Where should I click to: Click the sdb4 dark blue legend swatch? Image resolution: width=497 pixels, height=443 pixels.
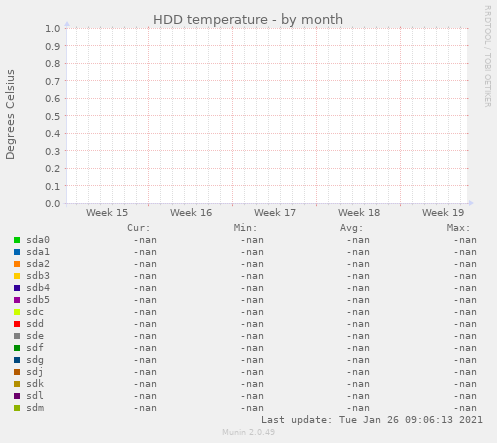[17, 288]
